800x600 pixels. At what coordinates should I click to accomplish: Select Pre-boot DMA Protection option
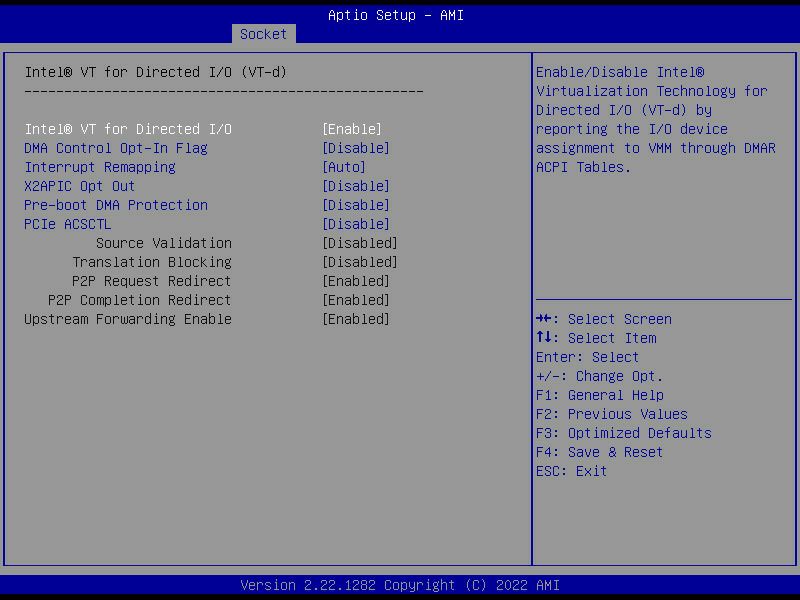pyautogui.click(x=116, y=205)
